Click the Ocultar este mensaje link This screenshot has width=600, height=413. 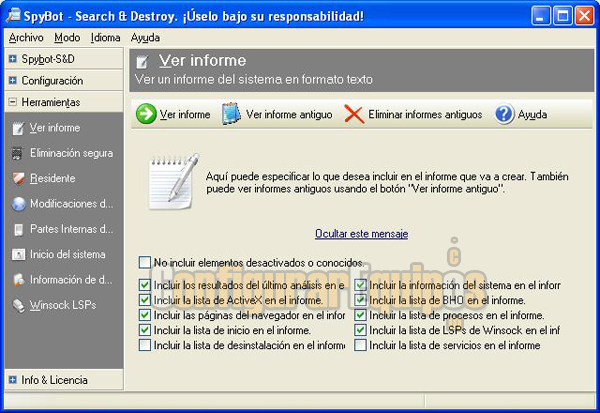coord(362,233)
